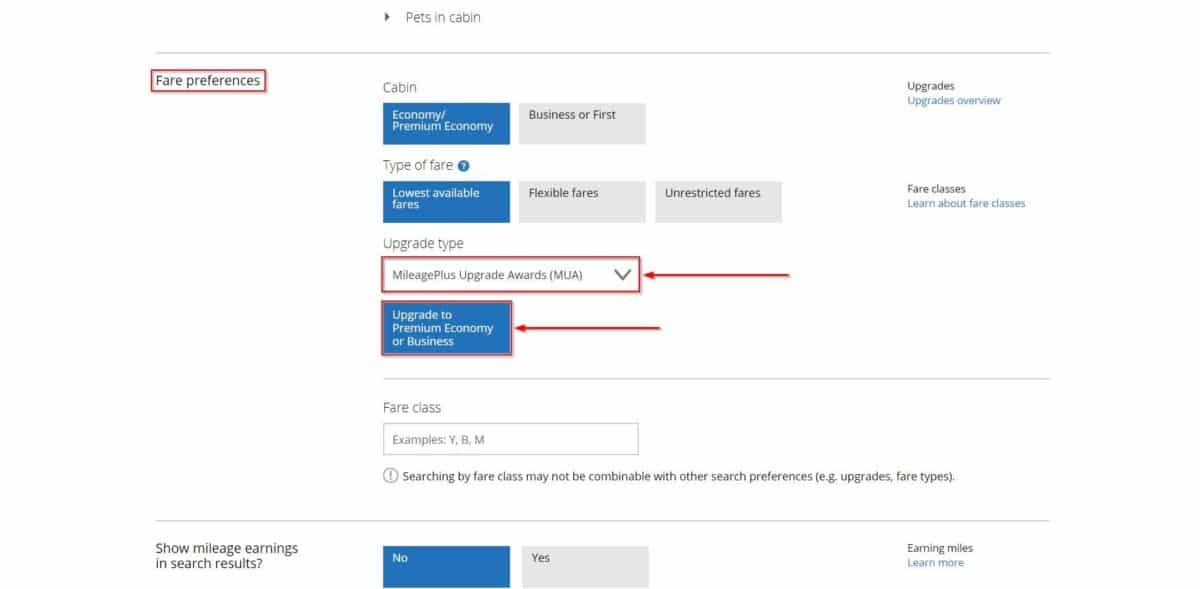Click the Show mileage earnings label
Image resolution: width=1200 pixels, height=589 pixels.
point(226,556)
